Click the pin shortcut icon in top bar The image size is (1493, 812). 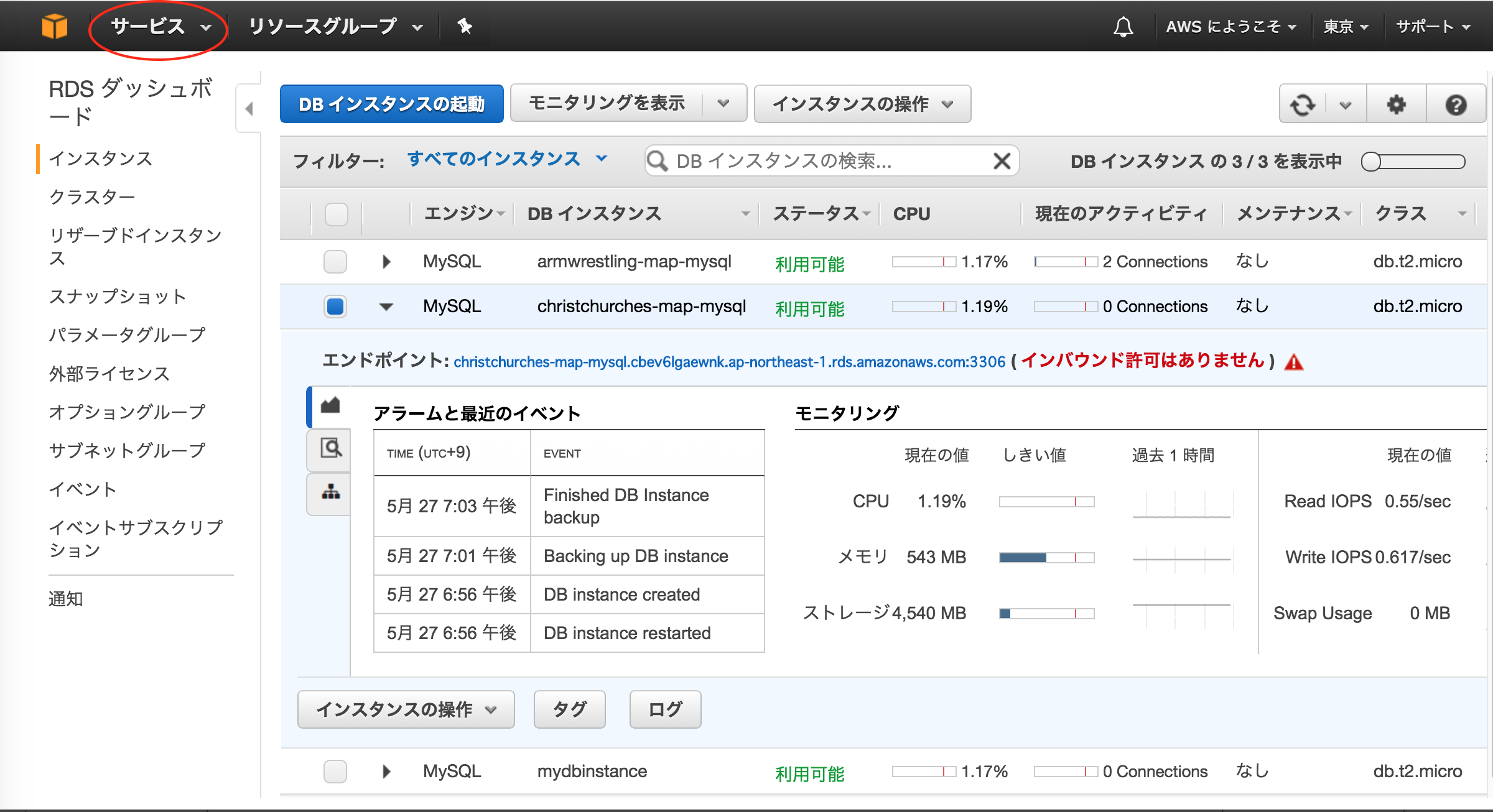coord(465,25)
